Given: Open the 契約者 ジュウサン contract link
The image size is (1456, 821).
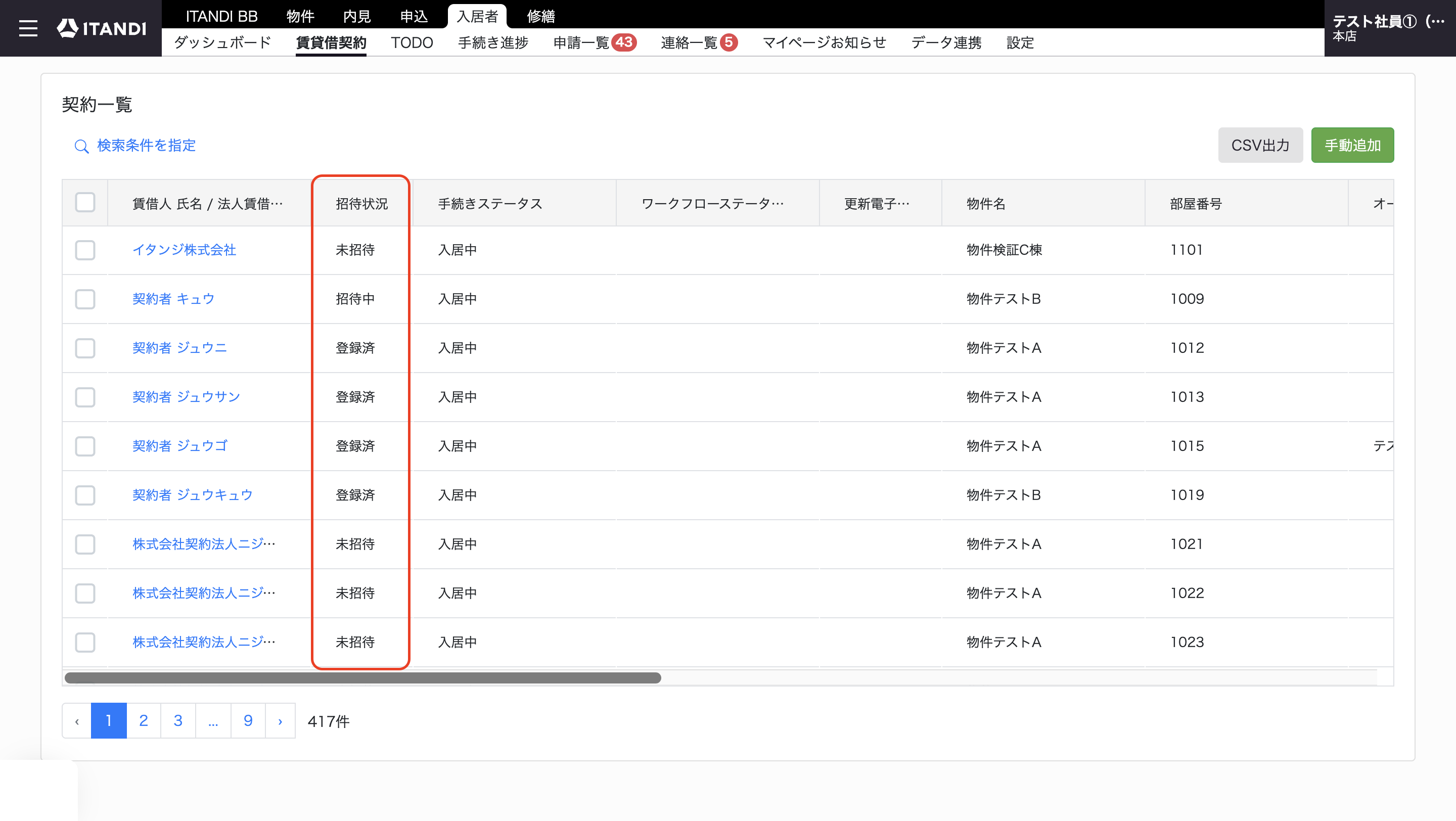Looking at the screenshot, I should [186, 397].
